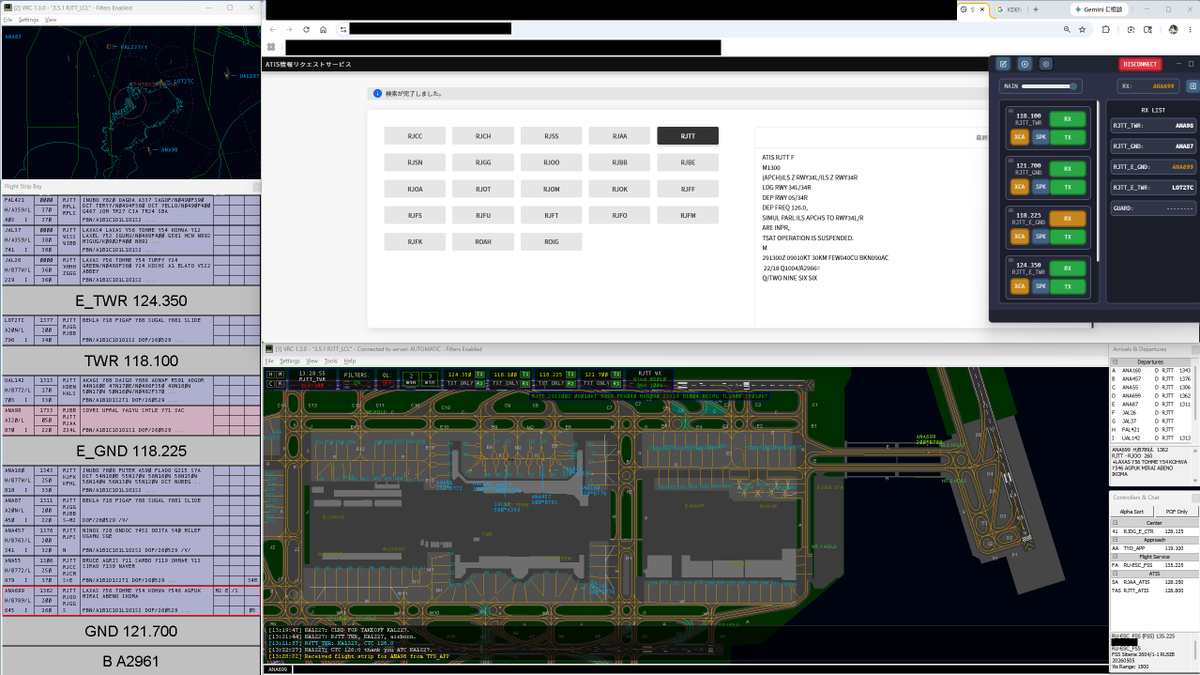Toggle XCA for 118.100 RJTT_TWR
The image size is (1200, 675).
click(1020, 137)
